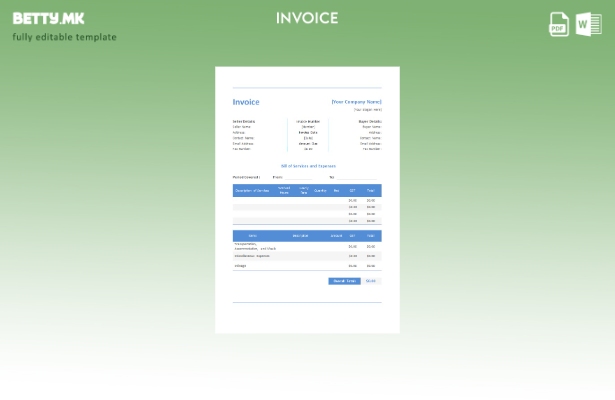Click the blue 'Invoice' heading in document
Image resolution: width=615 pixels, height=400 pixels.
click(246, 102)
